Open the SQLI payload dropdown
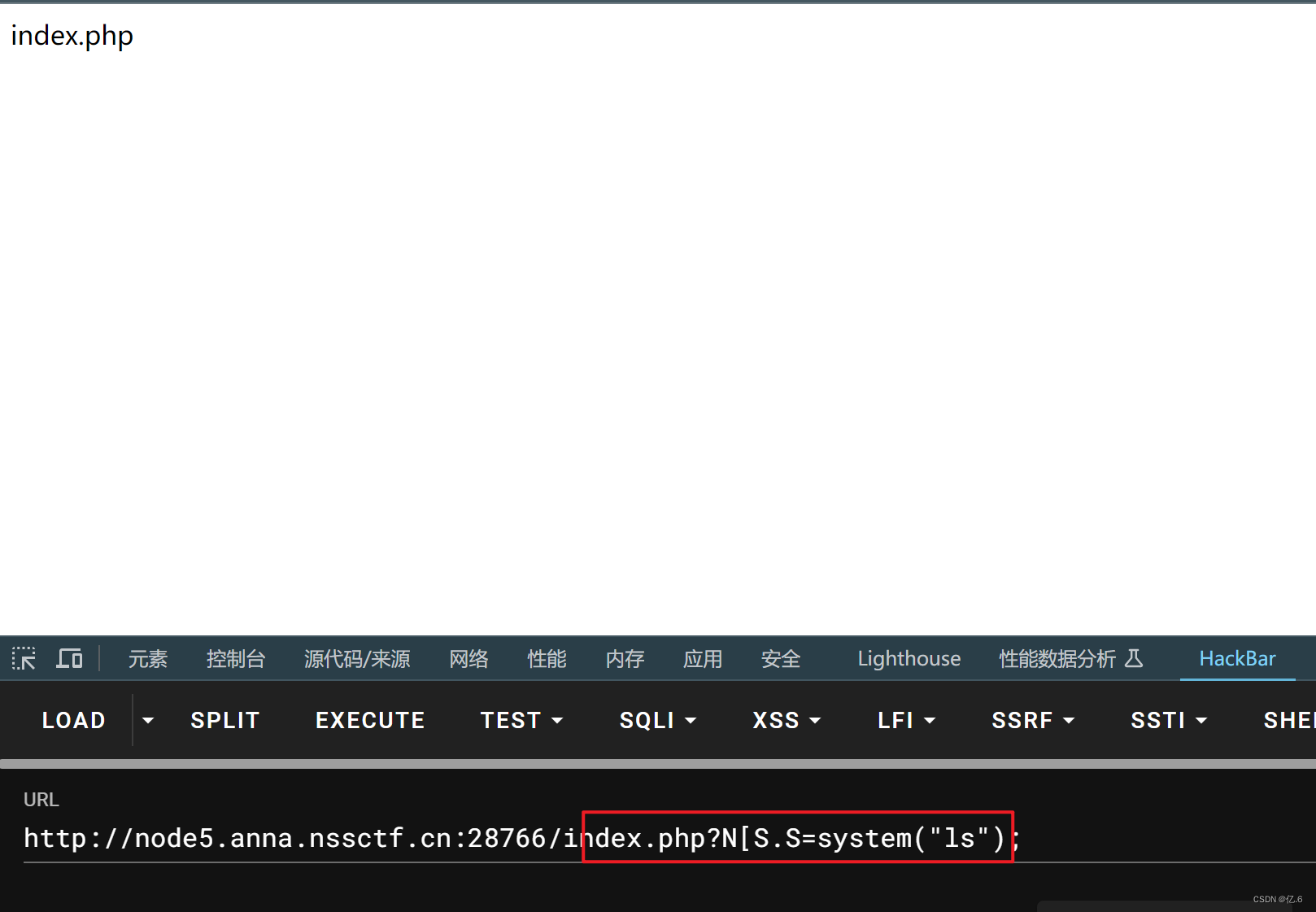The image size is (1316, 912). click(691, 720)
